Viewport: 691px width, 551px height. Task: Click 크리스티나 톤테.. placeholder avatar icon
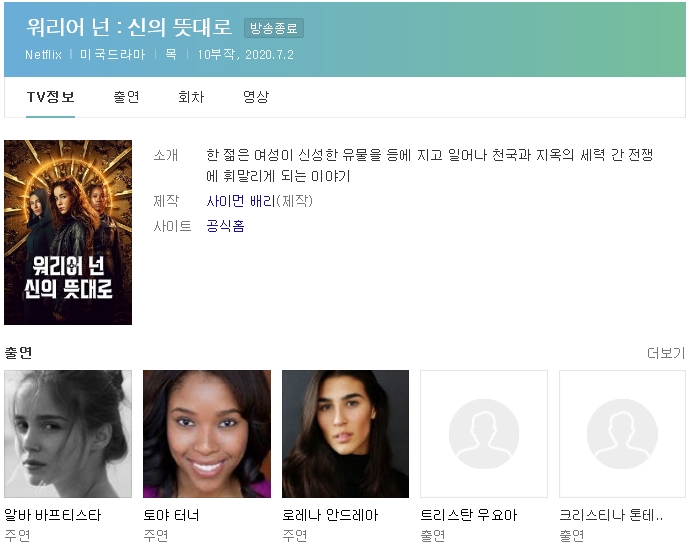tap(622, 434)
